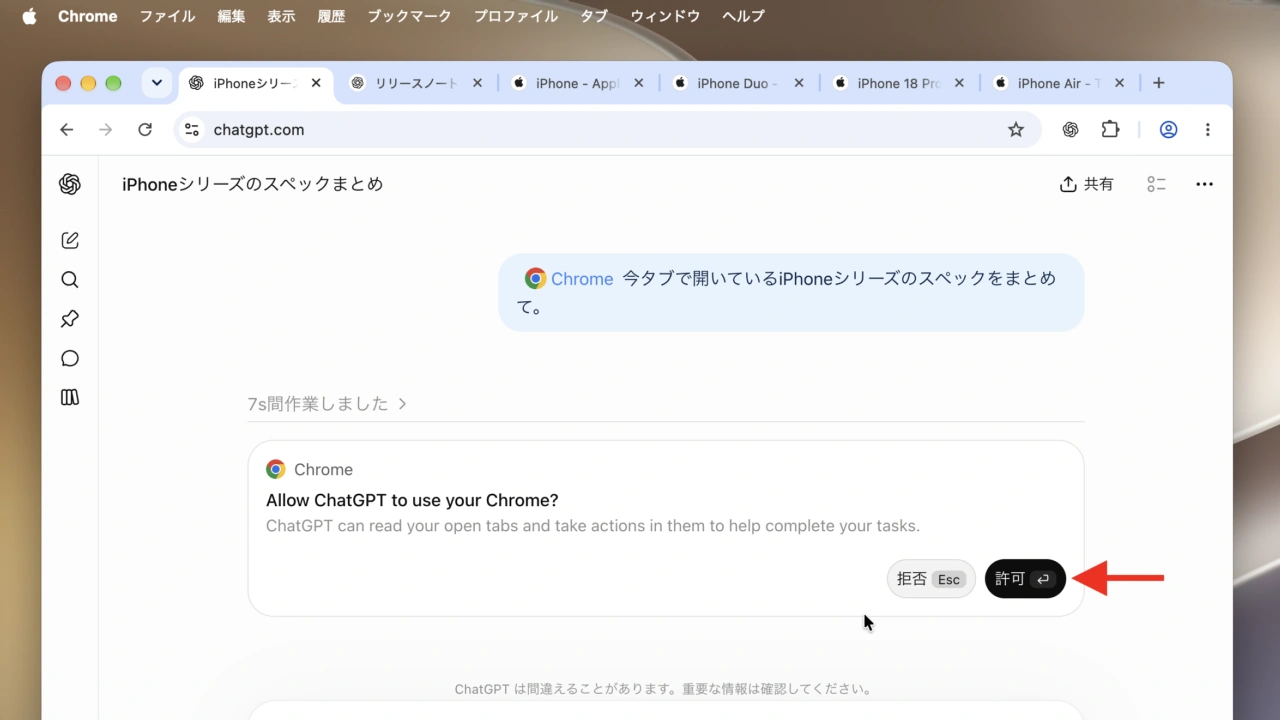Open the chat bubble icon in sidebar
The image size is (1280, 720).
[70, 358]
